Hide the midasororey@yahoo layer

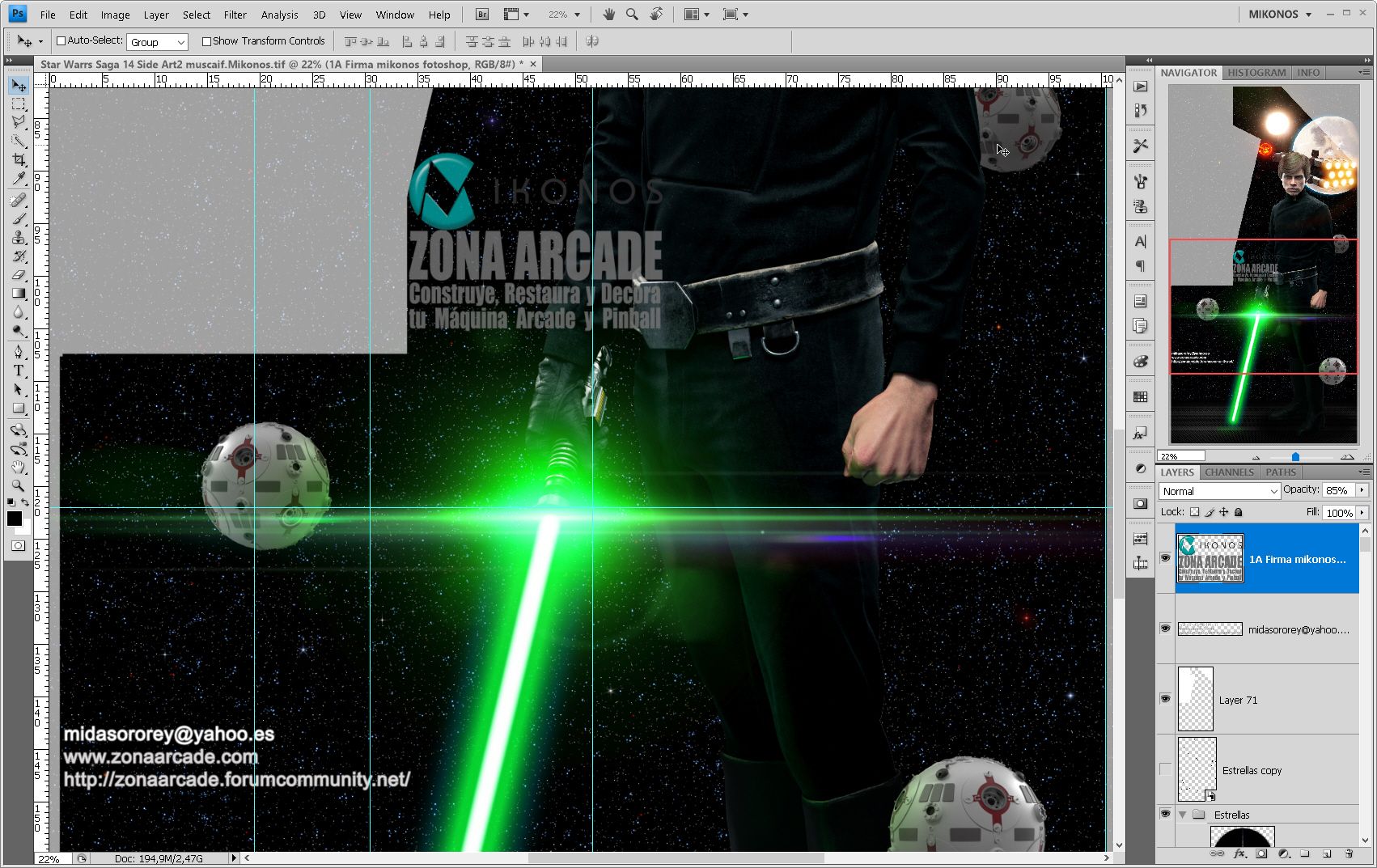point(1165,629)
